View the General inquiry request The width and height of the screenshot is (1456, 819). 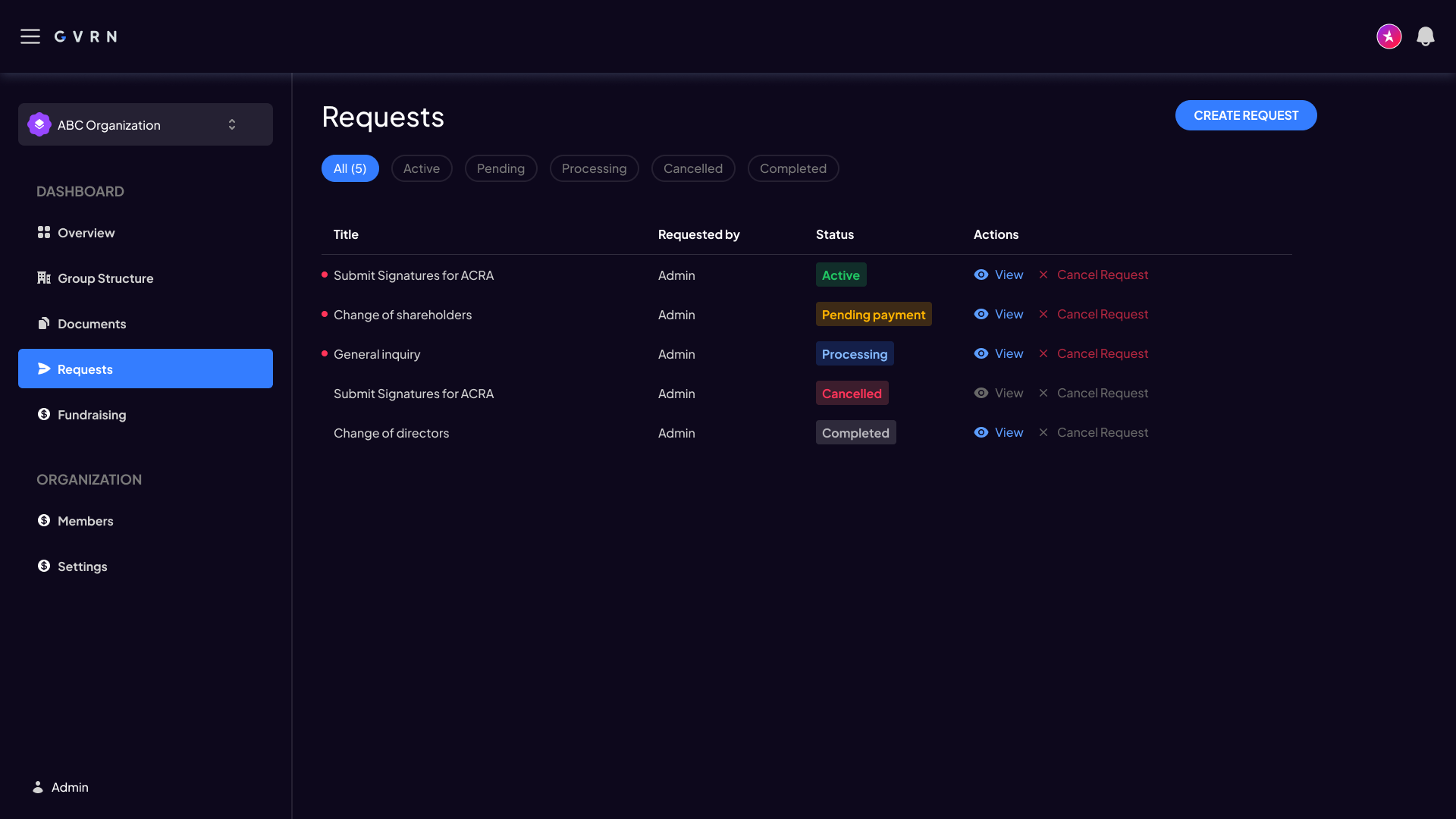[x=1009, y=353]
